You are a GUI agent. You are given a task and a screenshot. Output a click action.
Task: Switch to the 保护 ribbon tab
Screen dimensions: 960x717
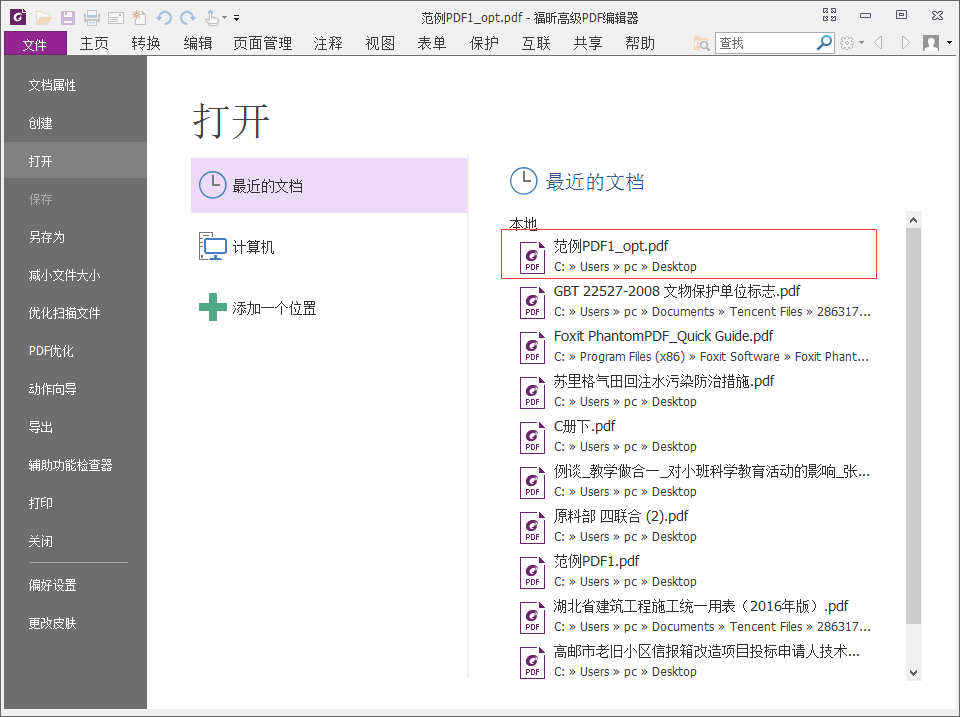click(x=484, y=43)
